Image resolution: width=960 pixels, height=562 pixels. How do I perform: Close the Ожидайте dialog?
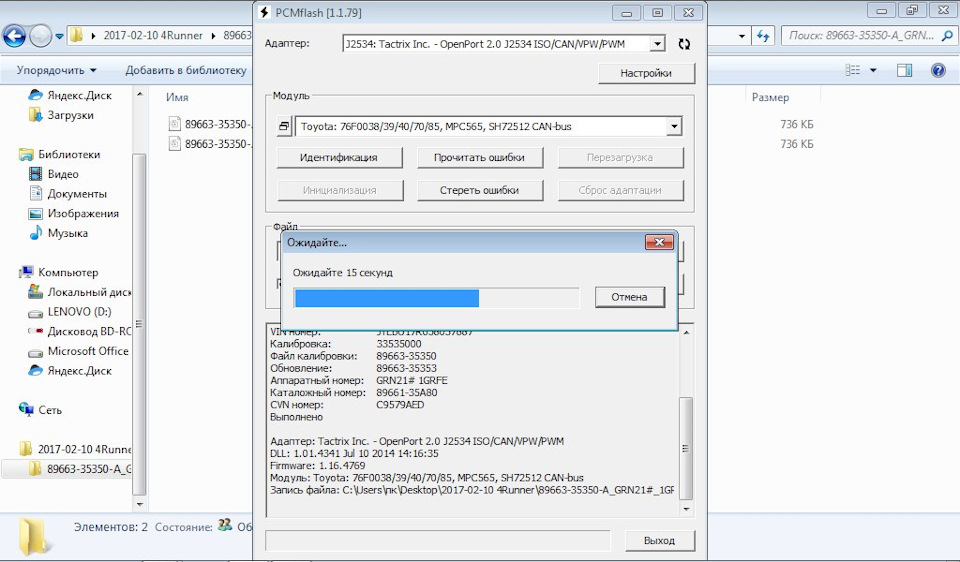pos(659,242)
